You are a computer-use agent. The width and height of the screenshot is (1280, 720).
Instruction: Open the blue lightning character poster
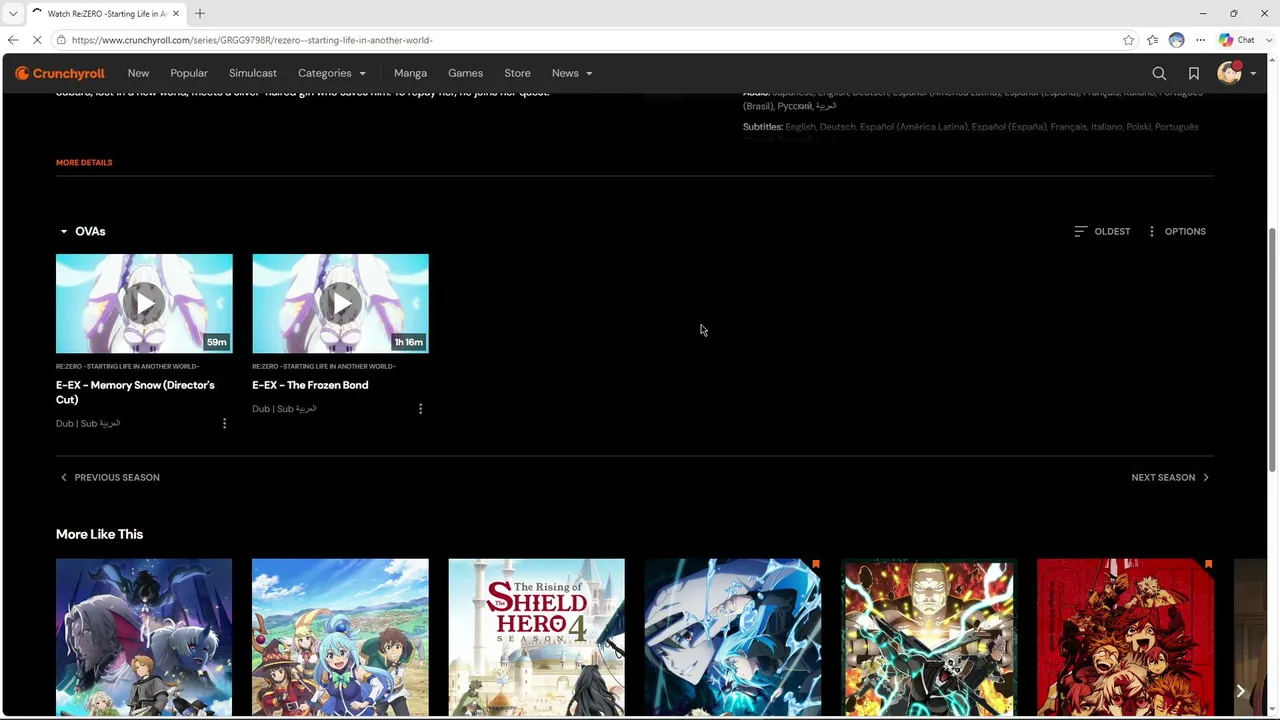click(x=733, y=638)
